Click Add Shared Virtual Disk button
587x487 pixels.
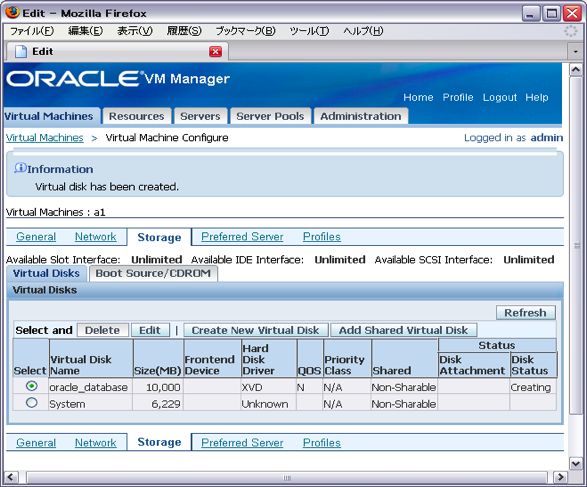click(403, 330)
